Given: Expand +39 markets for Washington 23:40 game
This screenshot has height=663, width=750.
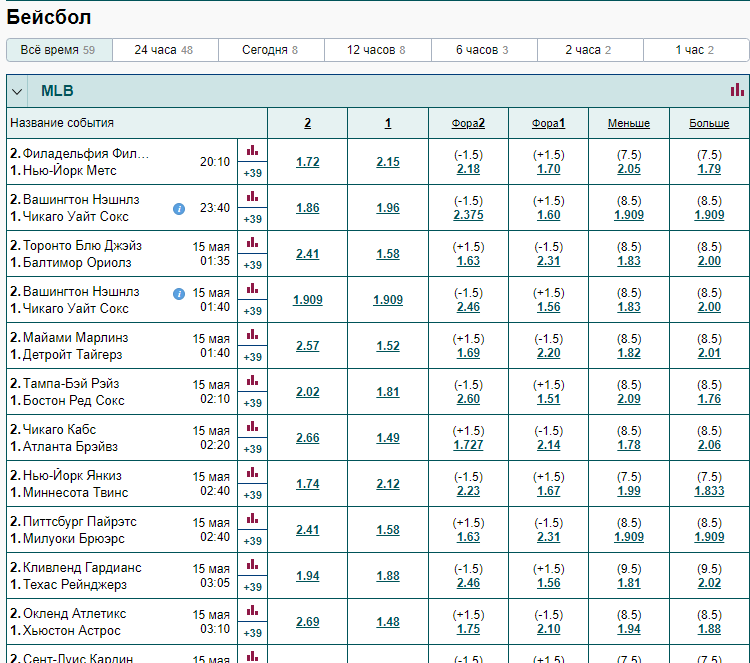Looking at the screenshot, I should click(253, 219).
